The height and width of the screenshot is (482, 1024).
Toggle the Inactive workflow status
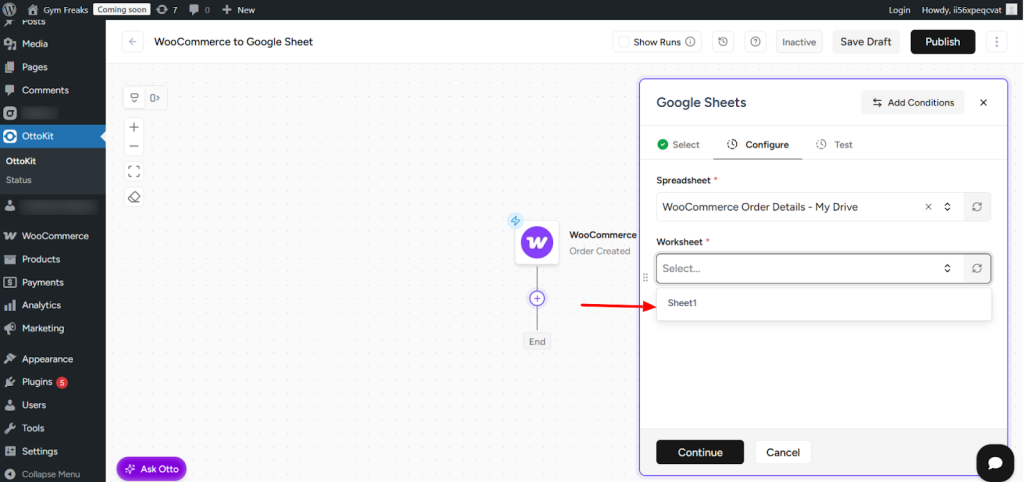pos(799,42)
